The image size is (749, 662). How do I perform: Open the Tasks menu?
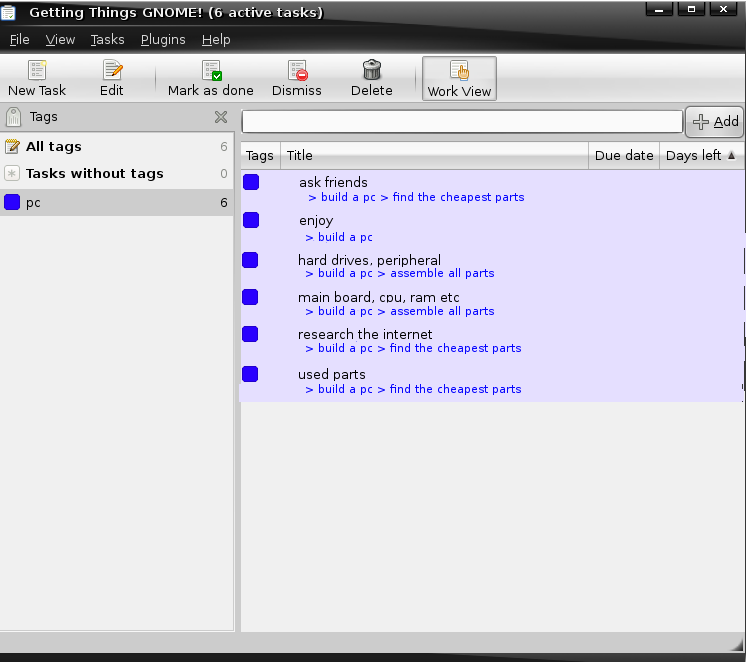[107, 40]
